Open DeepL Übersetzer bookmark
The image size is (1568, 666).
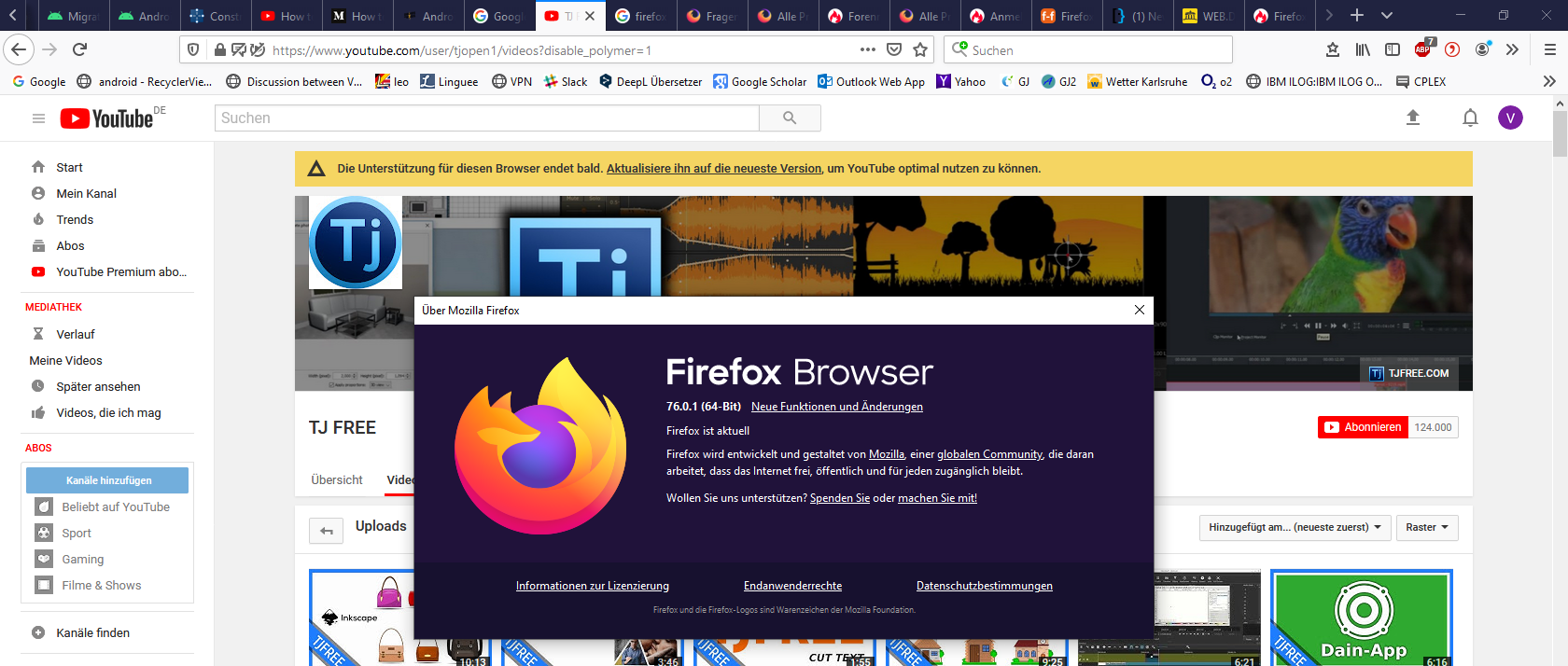coord(651,81)
